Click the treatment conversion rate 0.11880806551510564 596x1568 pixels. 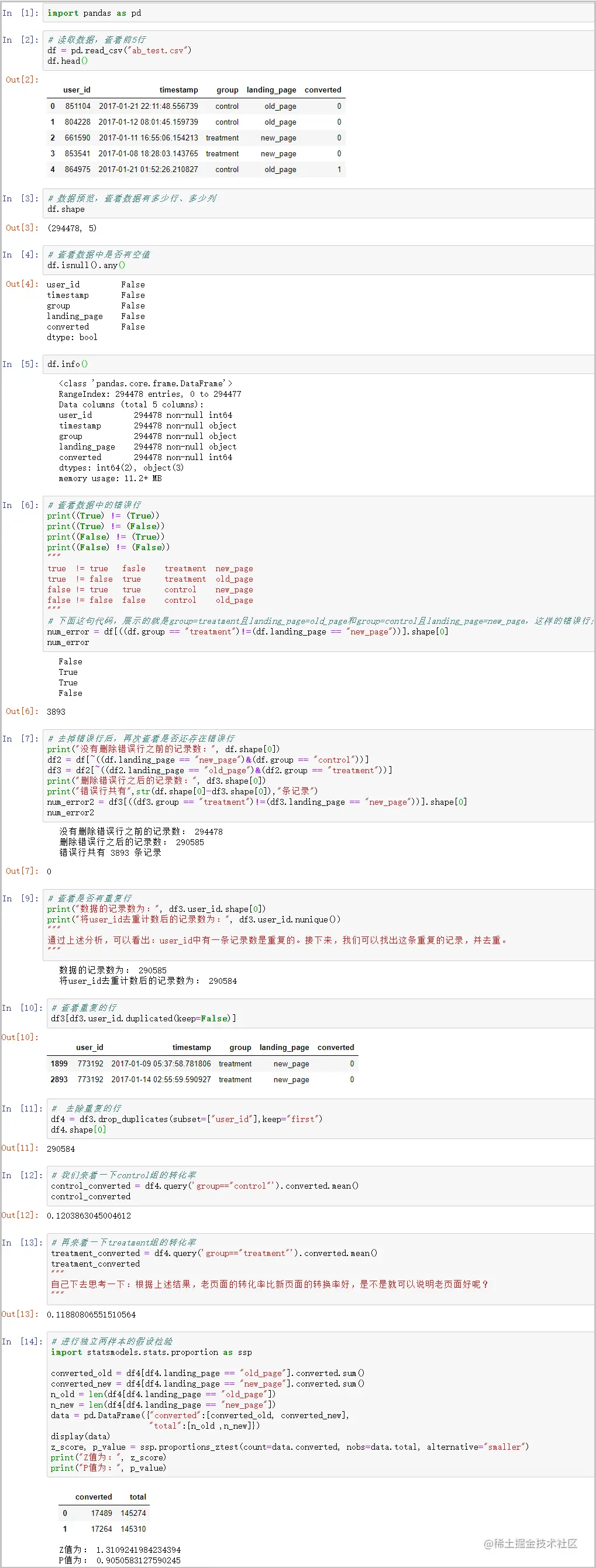pos(91,1314)
